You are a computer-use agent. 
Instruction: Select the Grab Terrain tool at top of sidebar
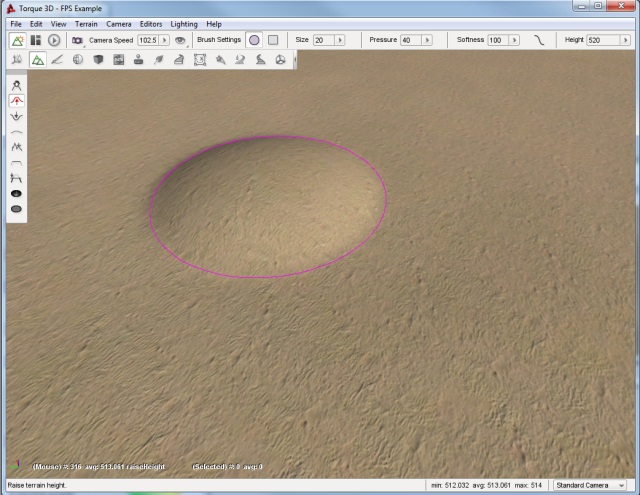pyautogui.click(x=17, y=86)
